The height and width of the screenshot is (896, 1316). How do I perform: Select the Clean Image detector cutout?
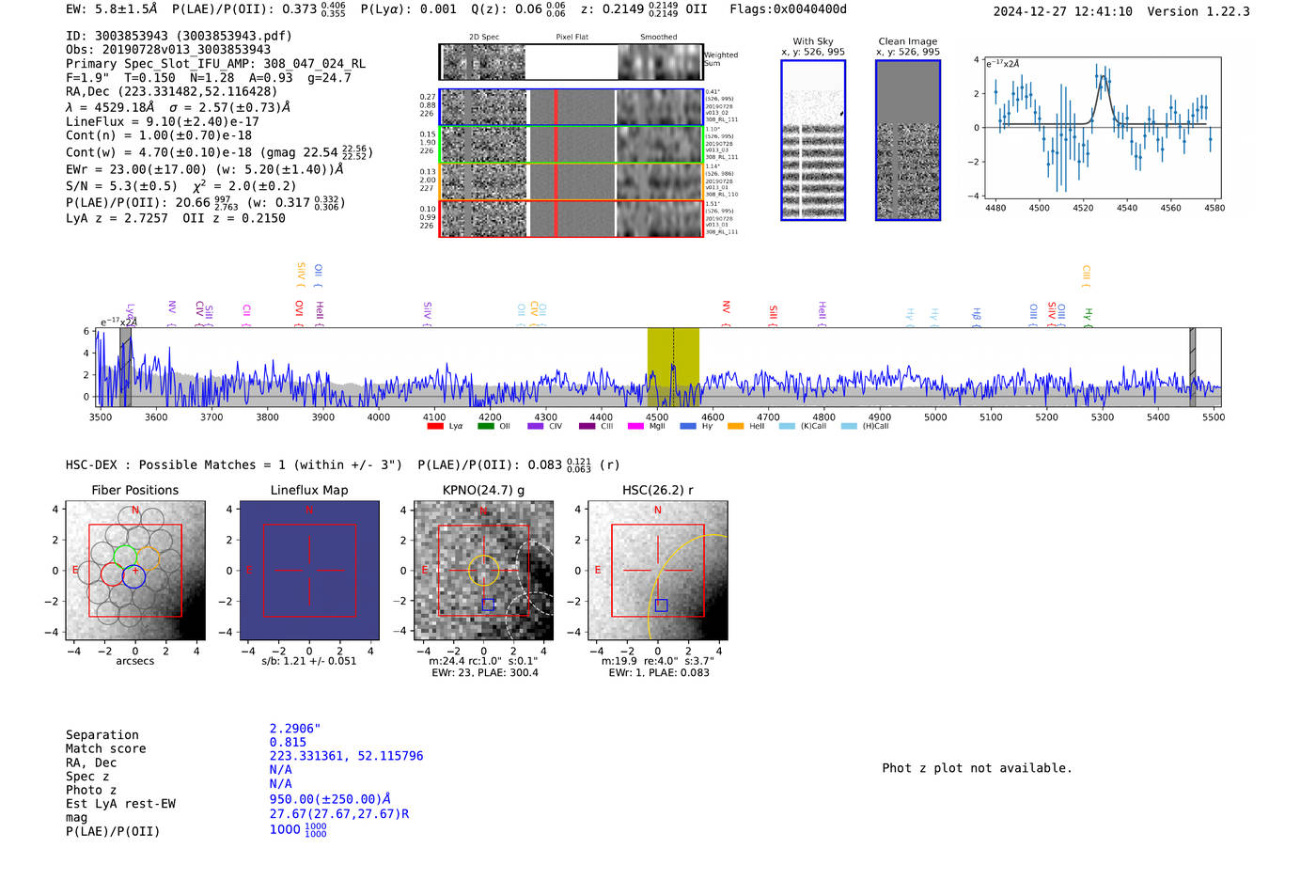coord(908,140)
